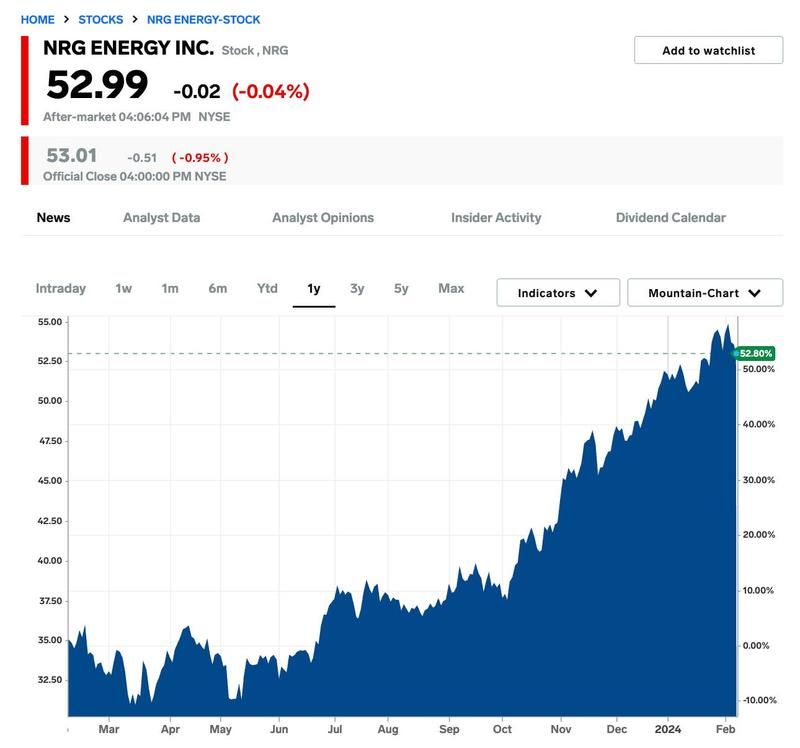800x748 pixels.
Task: Click the 2024 label on time axis
Action: pos(668,729)
